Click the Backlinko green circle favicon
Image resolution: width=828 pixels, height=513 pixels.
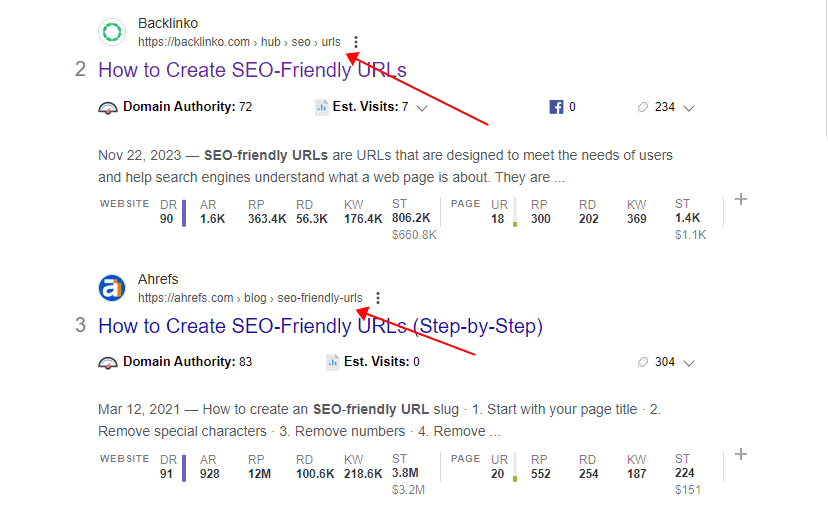coord(112,32)
